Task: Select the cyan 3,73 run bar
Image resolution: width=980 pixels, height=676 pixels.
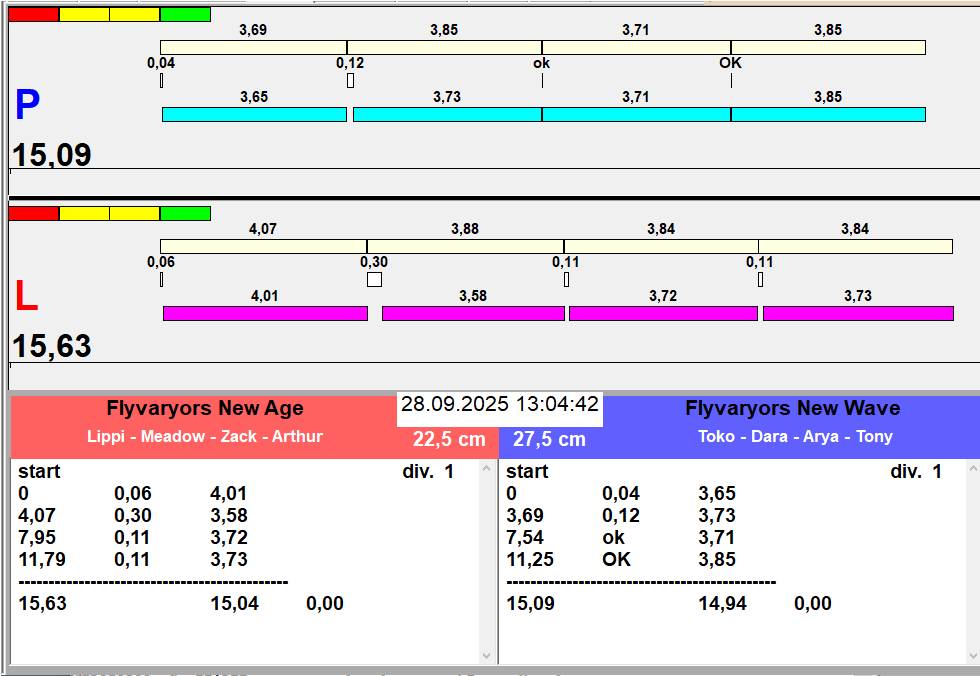Action: click(x=447, y=114)
